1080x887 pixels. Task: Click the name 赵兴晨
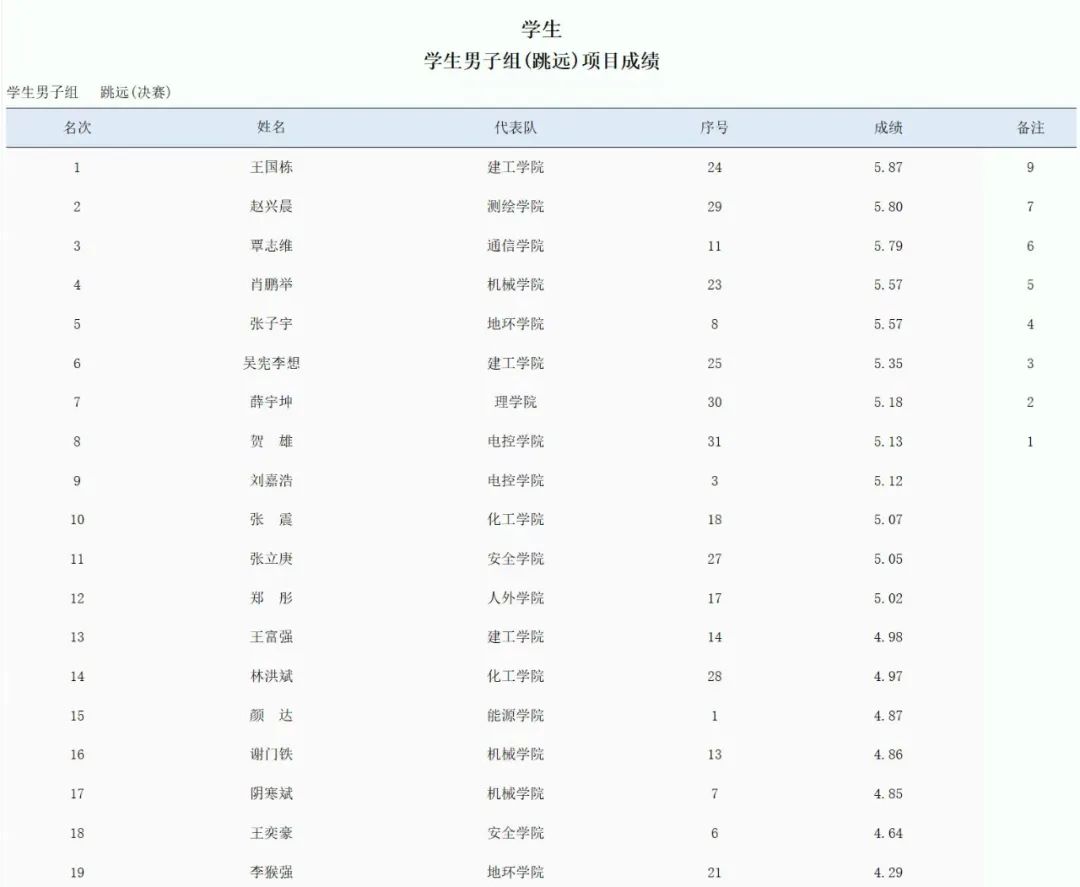tap(271, 207)
